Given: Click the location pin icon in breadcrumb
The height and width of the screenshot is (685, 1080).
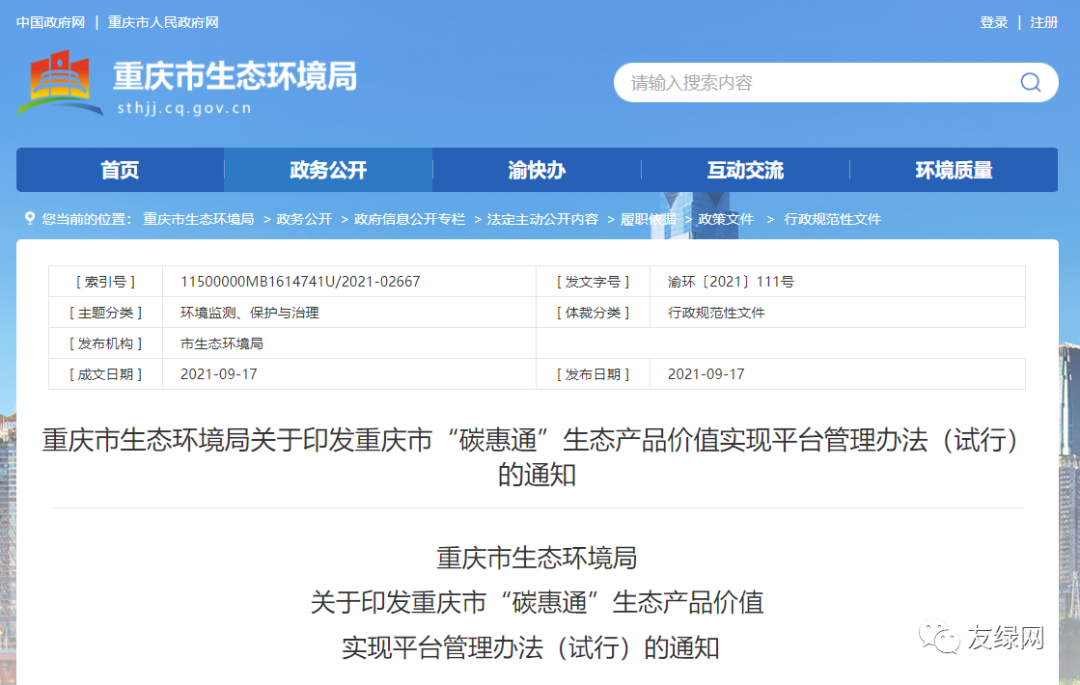Looking at the screenshot, I should pos(29,219).
